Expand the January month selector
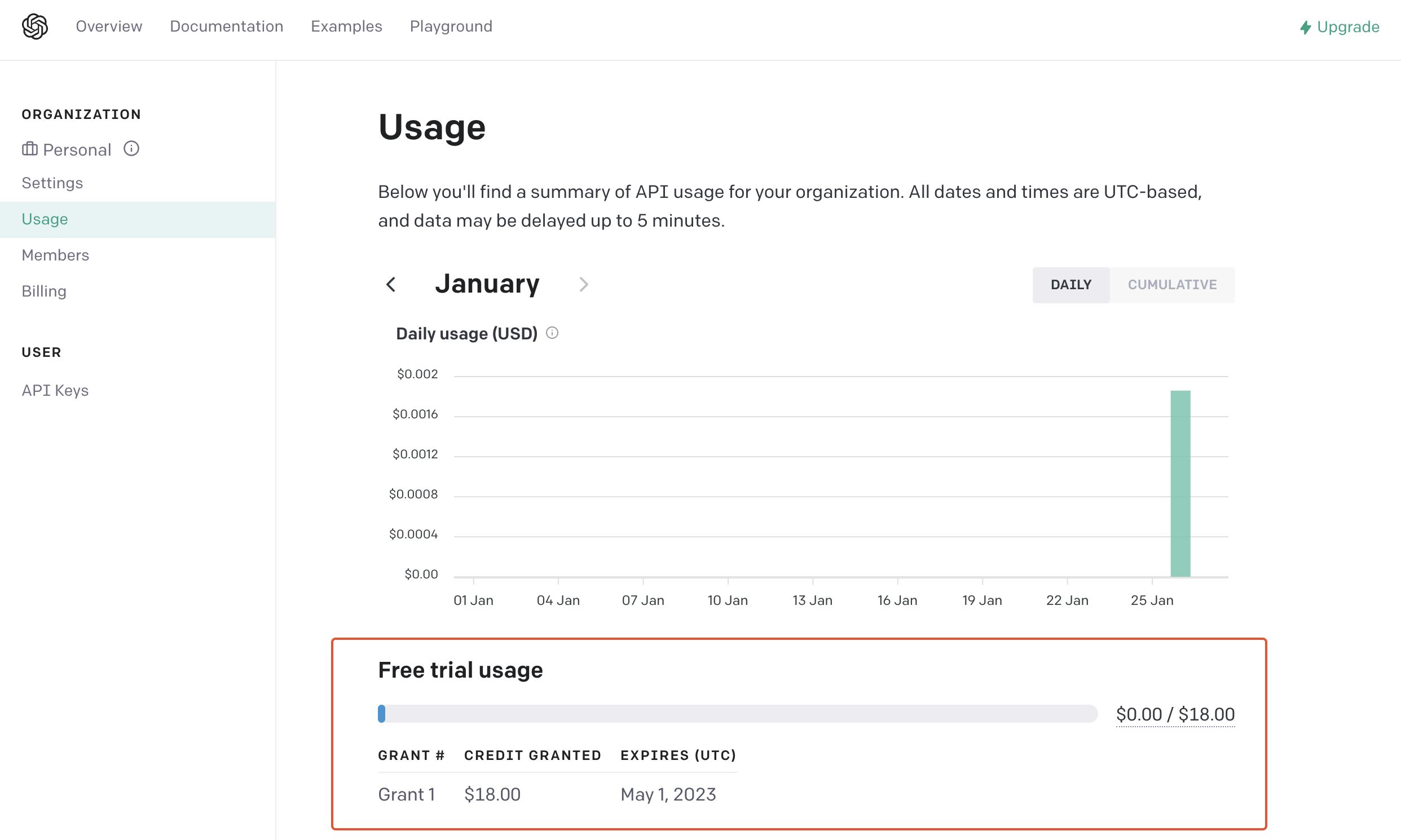The height and width of the screenshot is (840, 1401). point(487,284)
